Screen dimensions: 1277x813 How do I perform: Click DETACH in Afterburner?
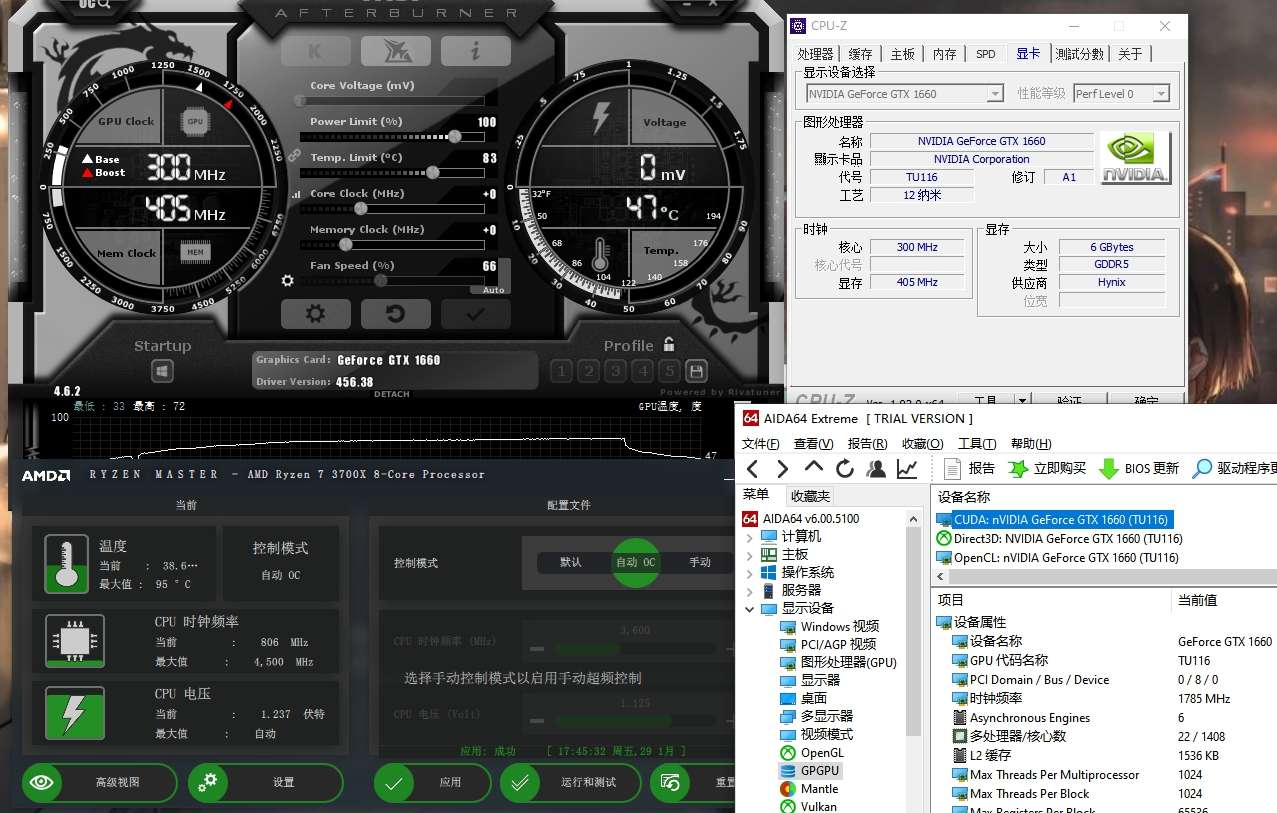pyautogui.click(x=392, y=394)
